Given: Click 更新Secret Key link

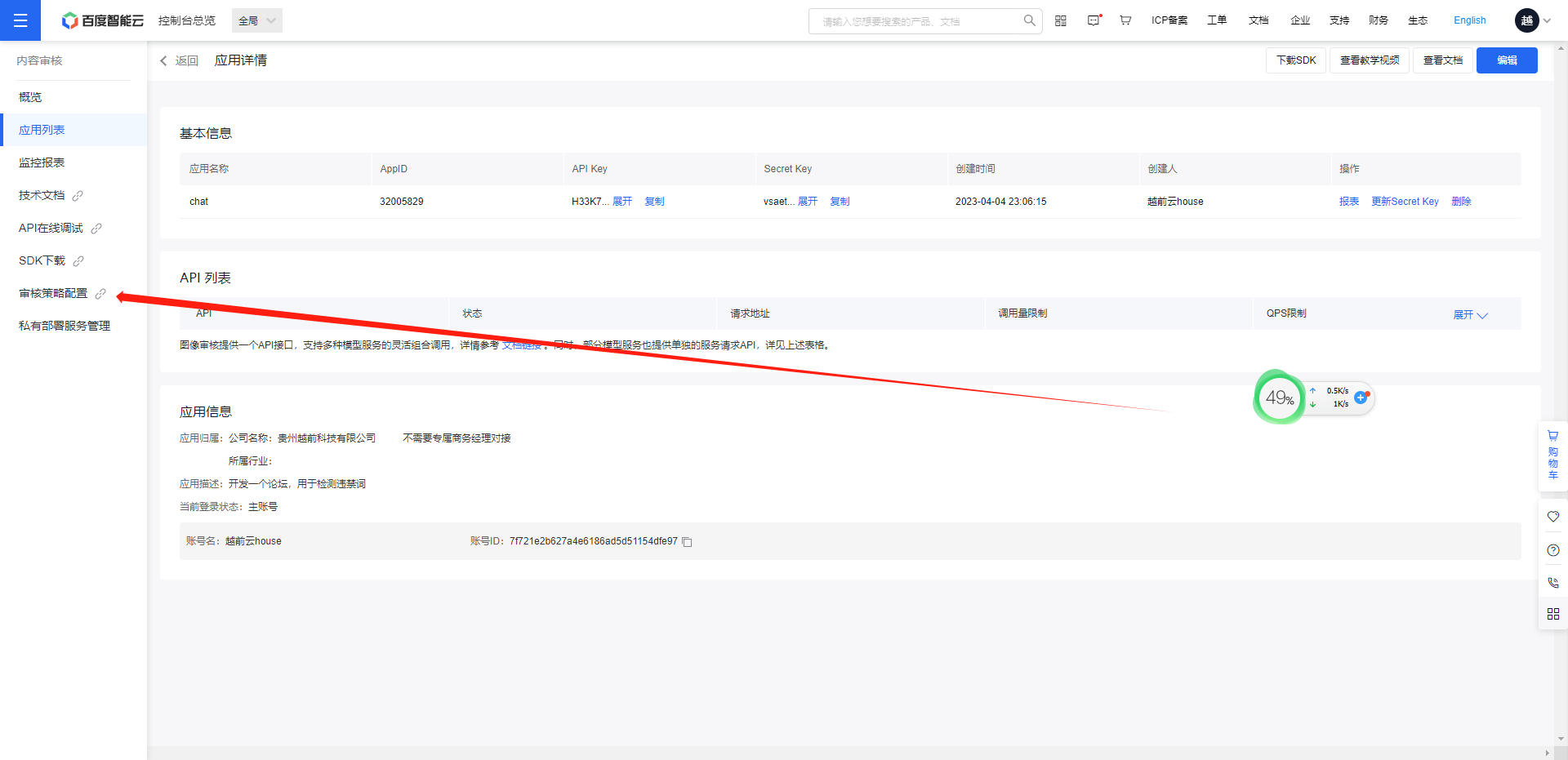Looking at the screenshot, I should [1405, 202].
